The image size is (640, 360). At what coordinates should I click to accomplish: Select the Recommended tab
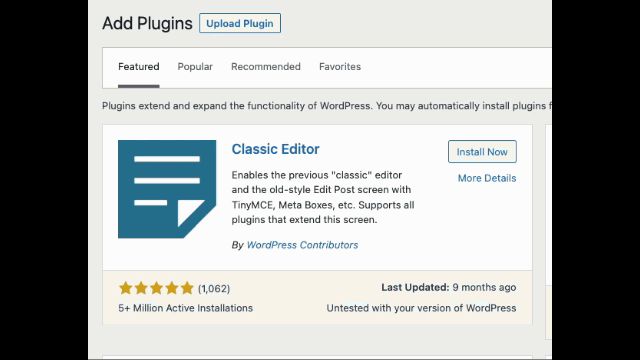tap(266, 67)
